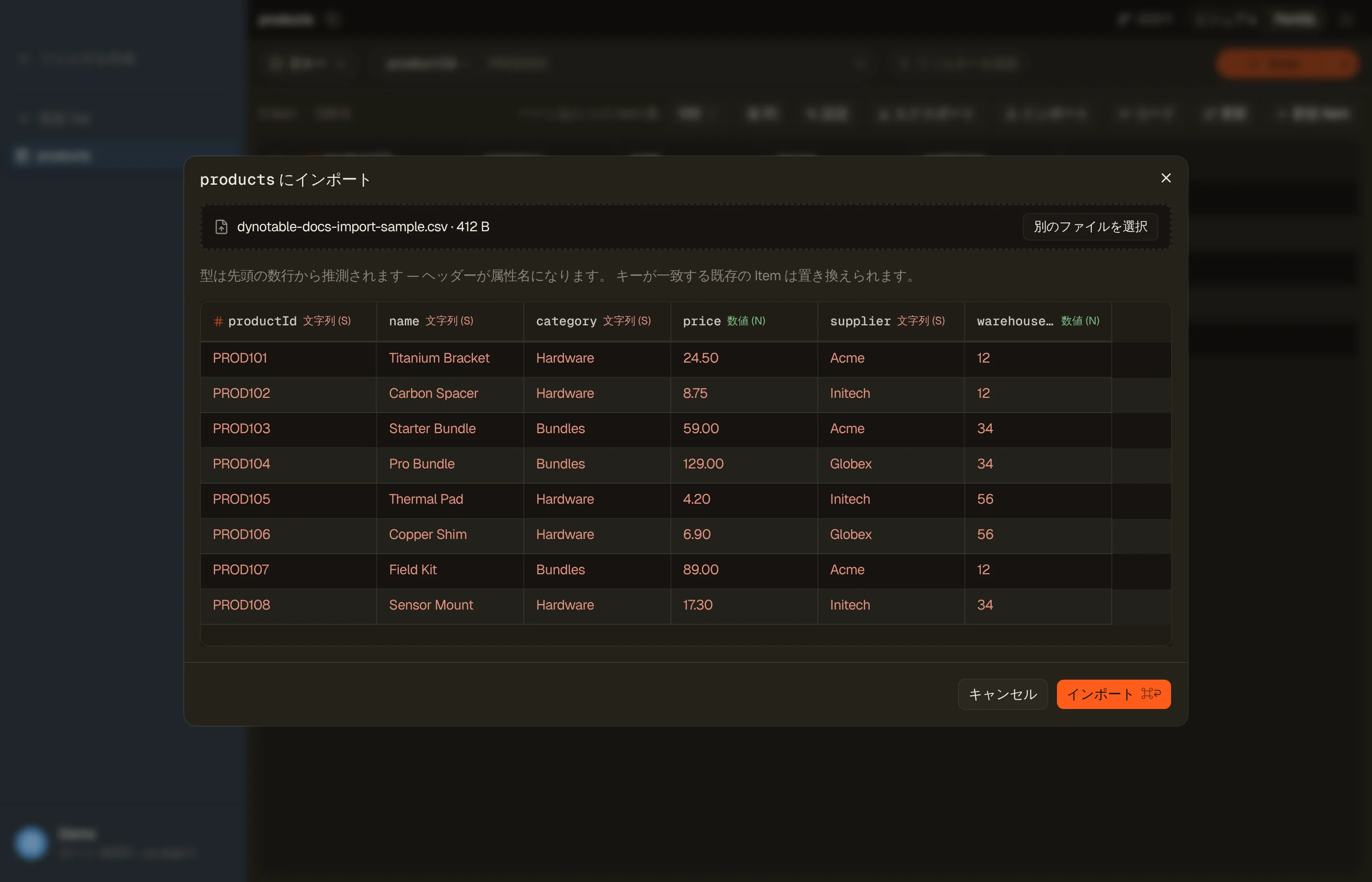Select the truncated warehouse… column header
The width and height of the screenshot is (1372, 882).
pyautogui.click(x=1038, y=321)
